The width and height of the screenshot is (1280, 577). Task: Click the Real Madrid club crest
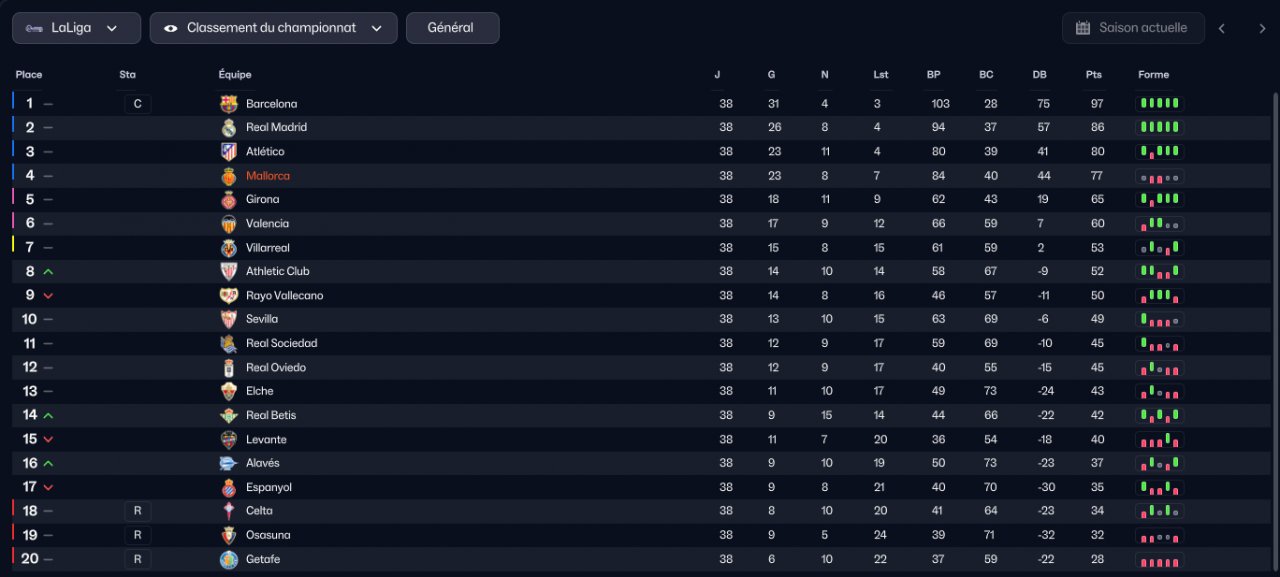tap(228, 128)
